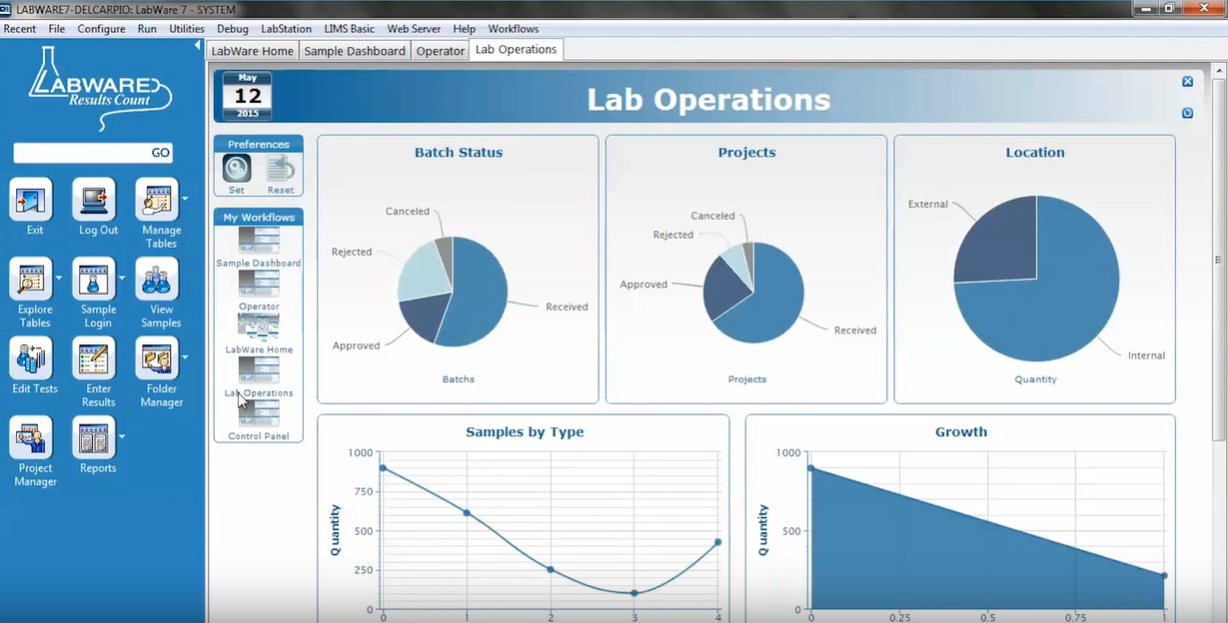Click the Log Out icon

pyautogui.click(x=94, y=199)
